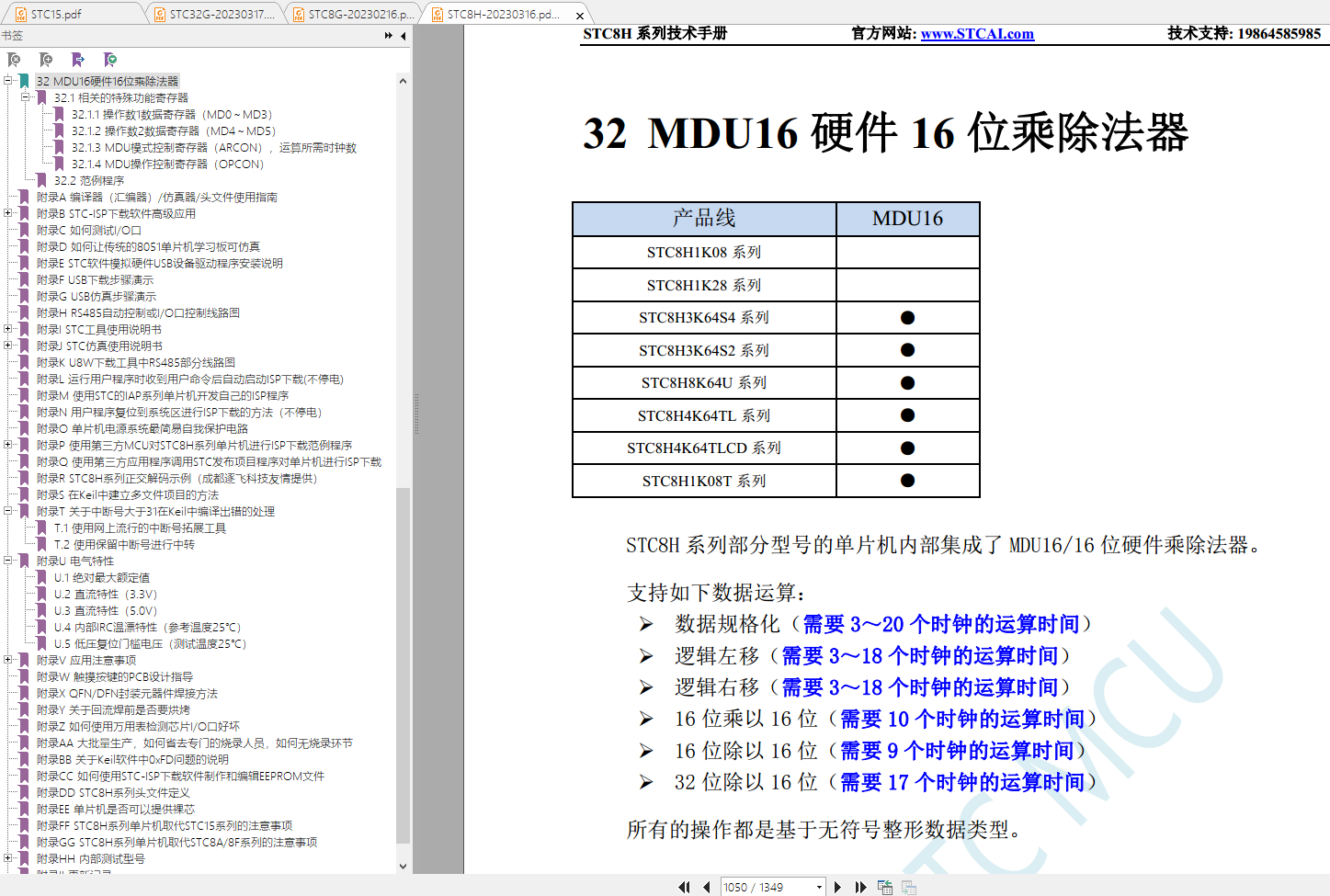
Task: Click the PDF icon on STC32G tab
Action: point(160,15)
